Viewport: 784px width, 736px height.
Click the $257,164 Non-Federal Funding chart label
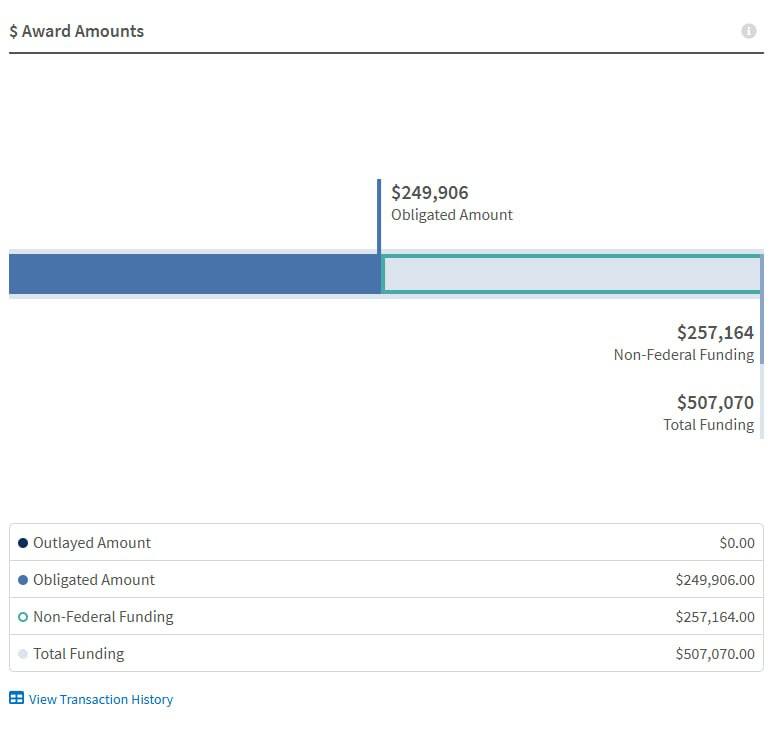[x=714, y=332]
